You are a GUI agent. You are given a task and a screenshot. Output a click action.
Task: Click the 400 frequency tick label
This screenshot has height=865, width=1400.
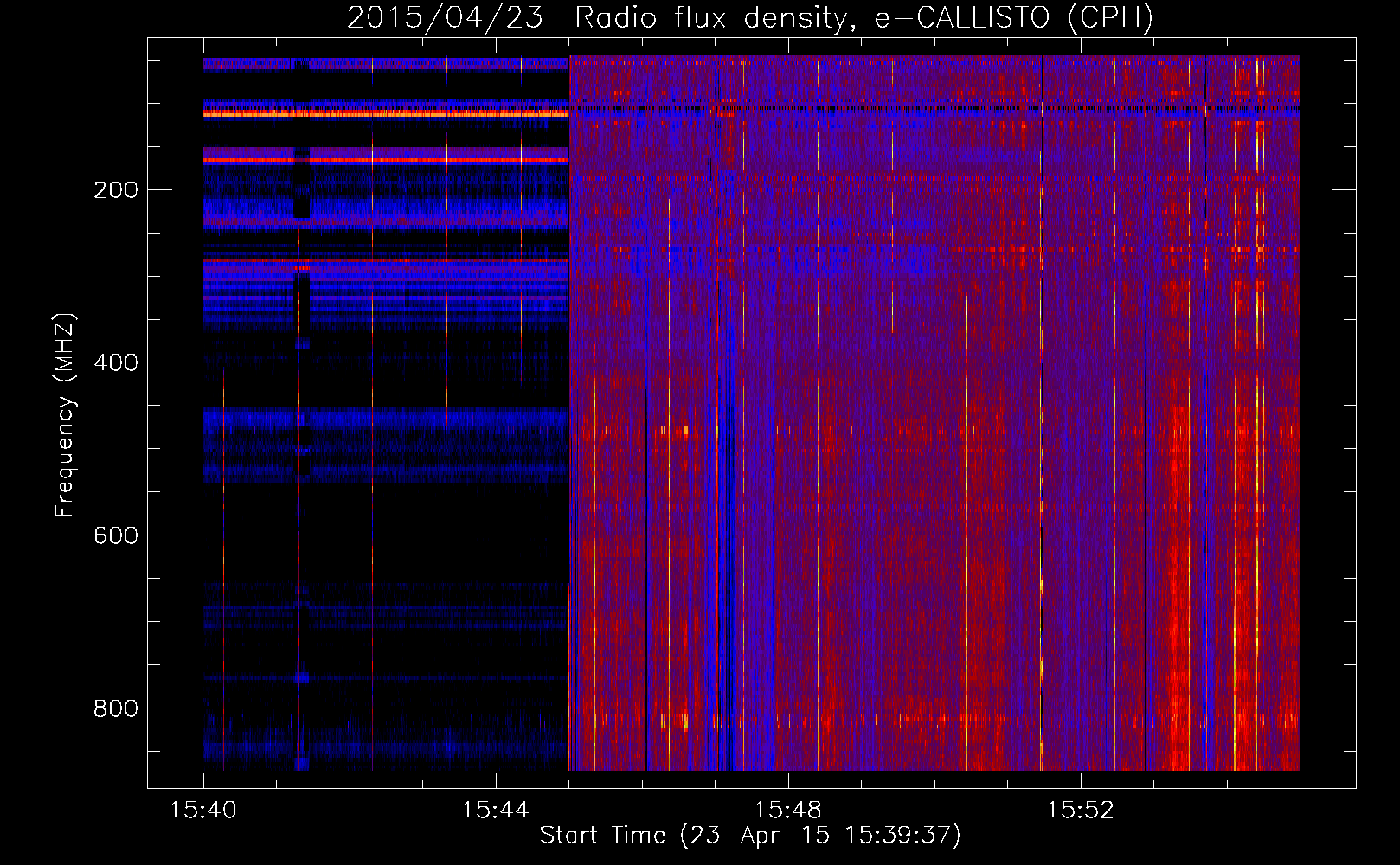tap(116, 362)
